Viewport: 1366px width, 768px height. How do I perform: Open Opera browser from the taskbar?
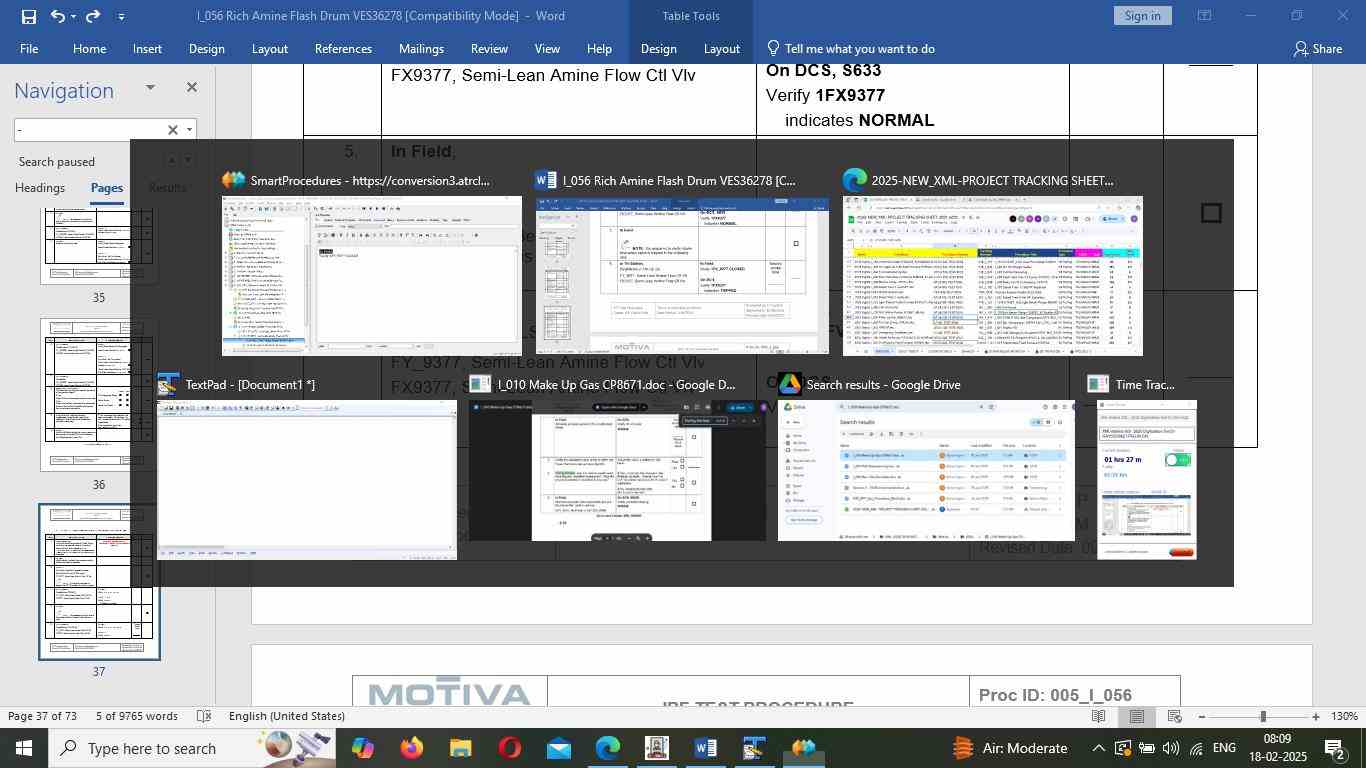509,748
